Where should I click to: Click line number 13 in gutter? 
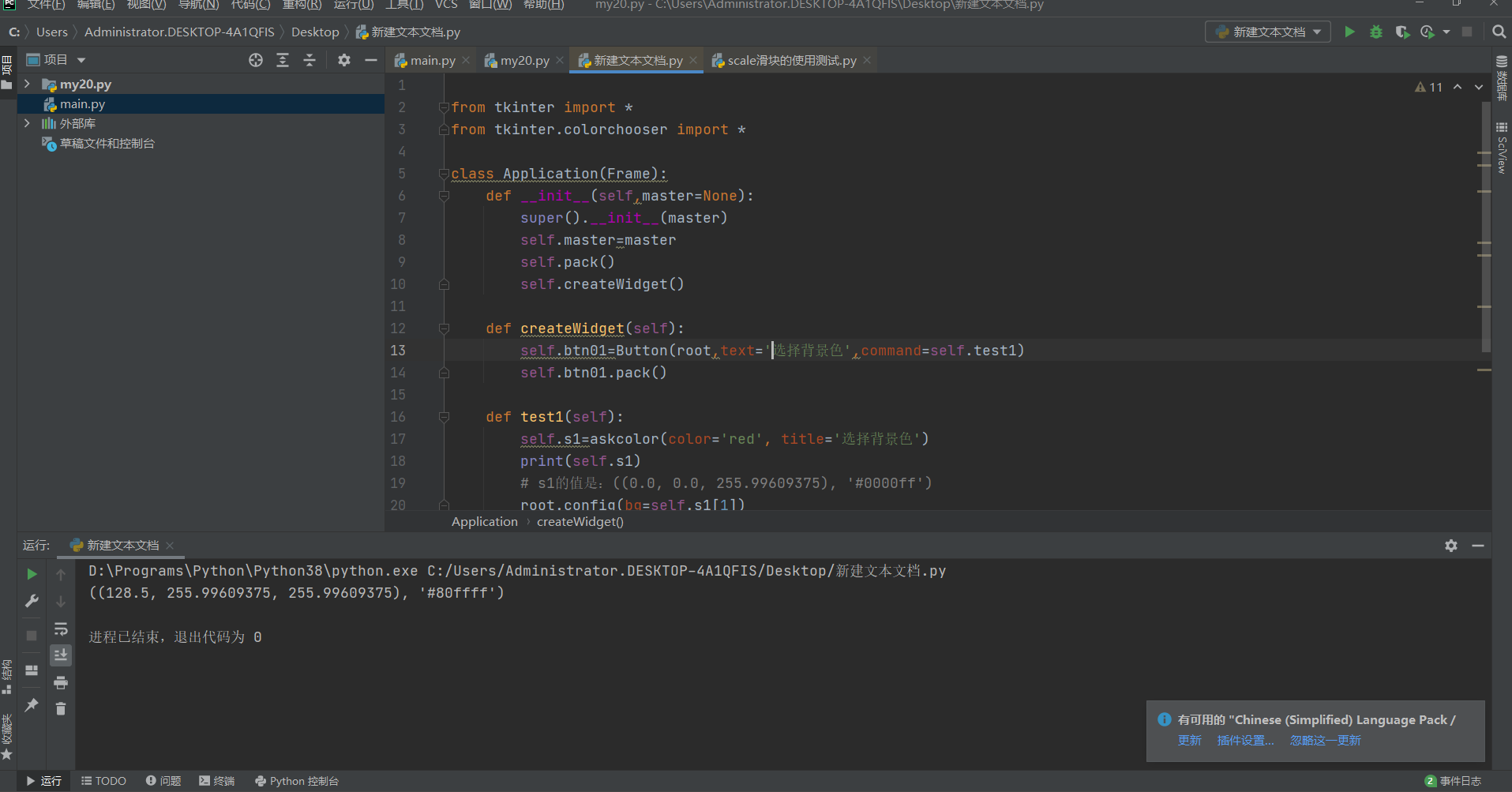point(398,351)
